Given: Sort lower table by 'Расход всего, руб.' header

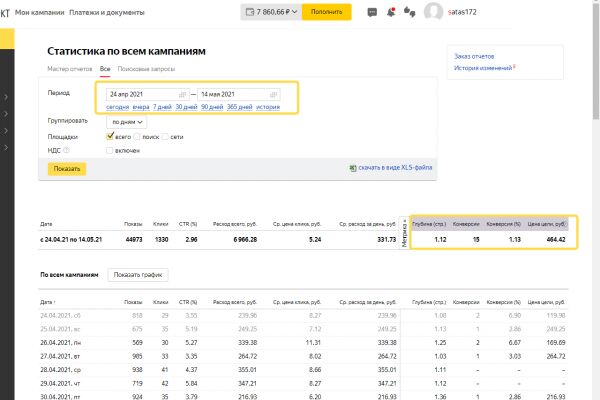Looking at the screenshot, I should pos(235,302).
